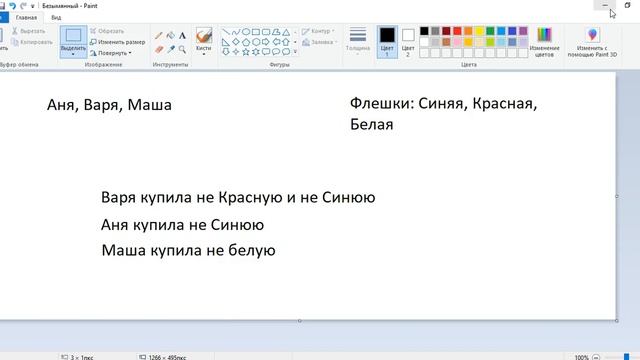
Task: Choose the isosceles Triangle shape
Action: click(286, 32)
